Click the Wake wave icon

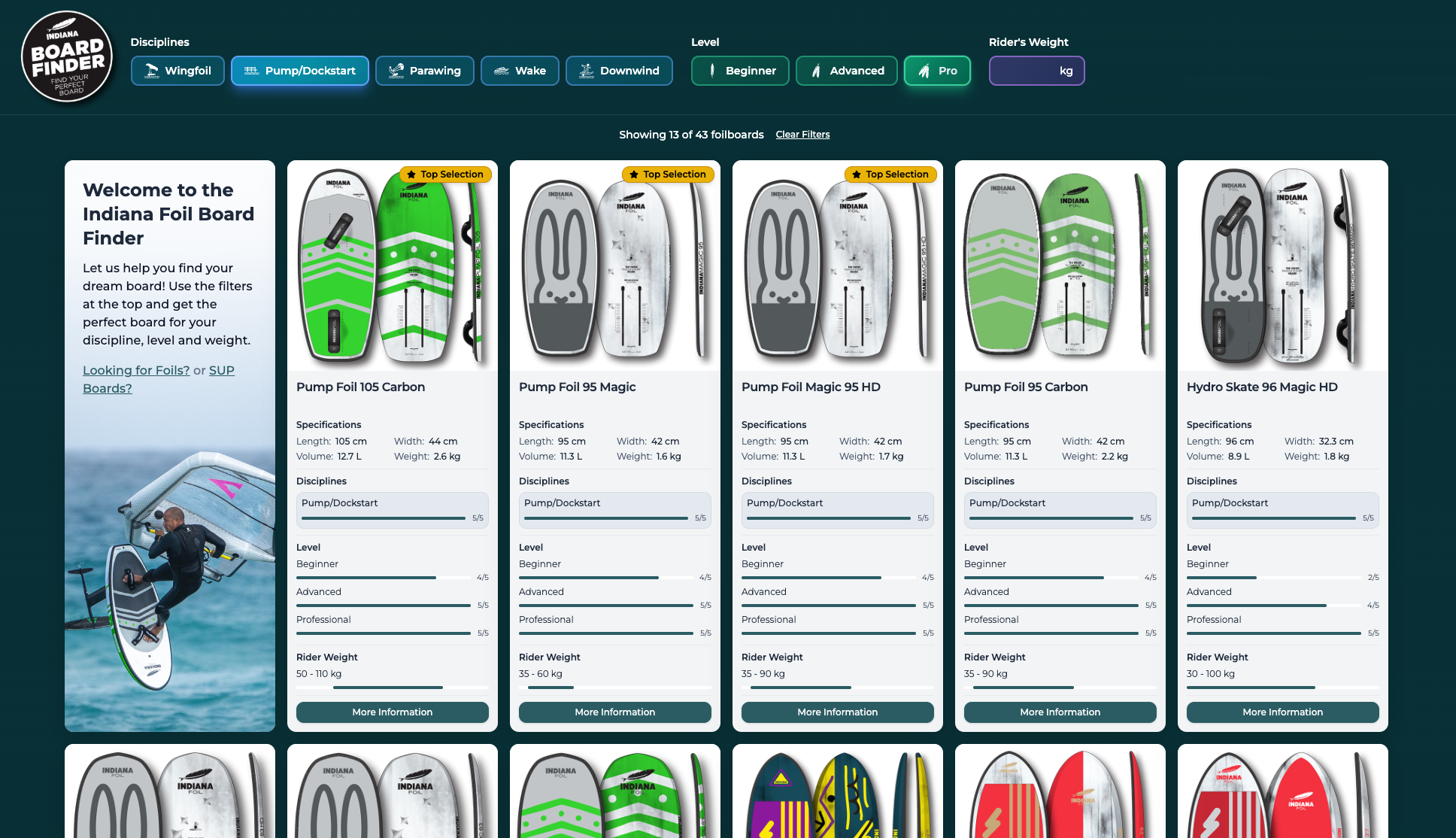tap(501, 71)
